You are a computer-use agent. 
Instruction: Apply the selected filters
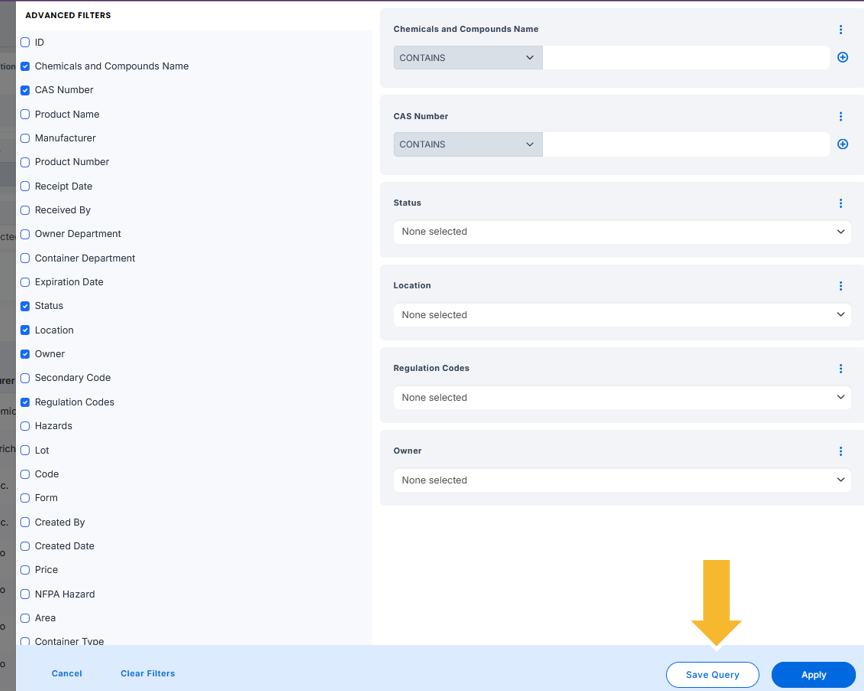(813, 674)
